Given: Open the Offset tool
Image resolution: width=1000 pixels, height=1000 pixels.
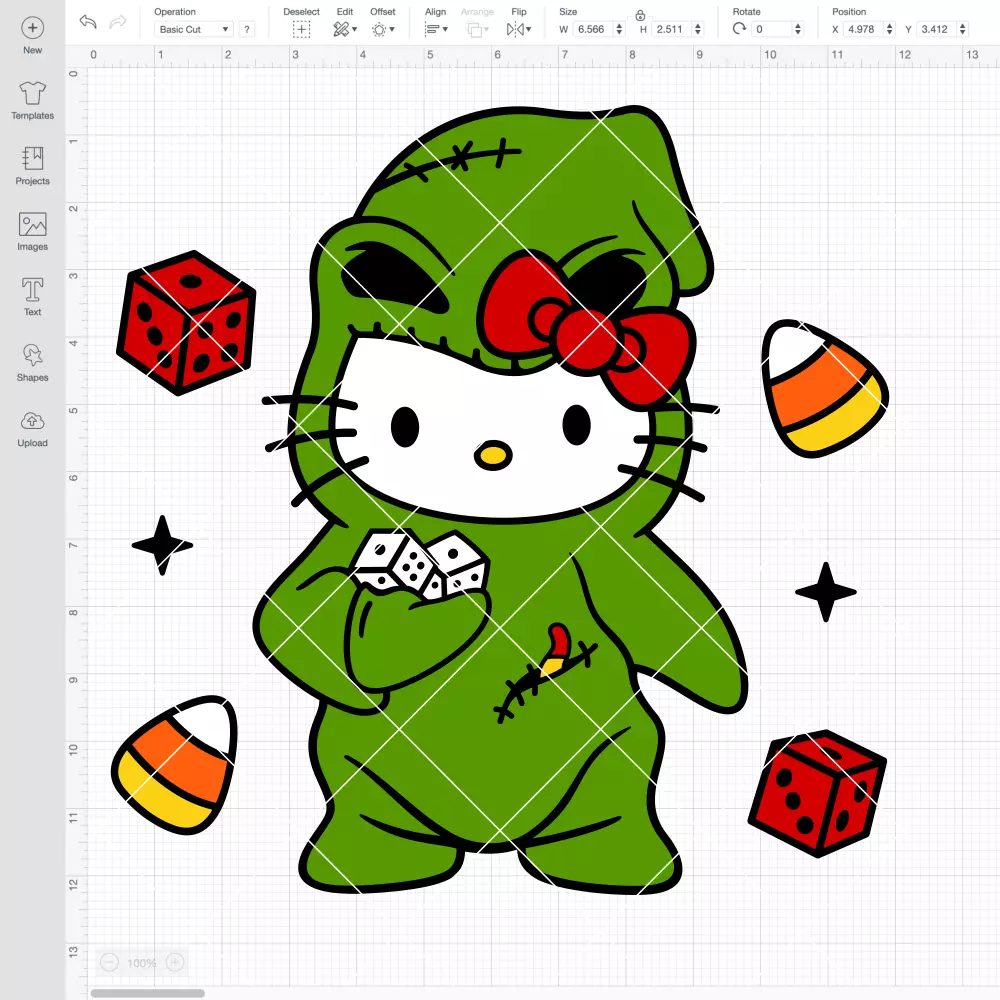Looking at the screenshot, I should click(x=383, y=29).
